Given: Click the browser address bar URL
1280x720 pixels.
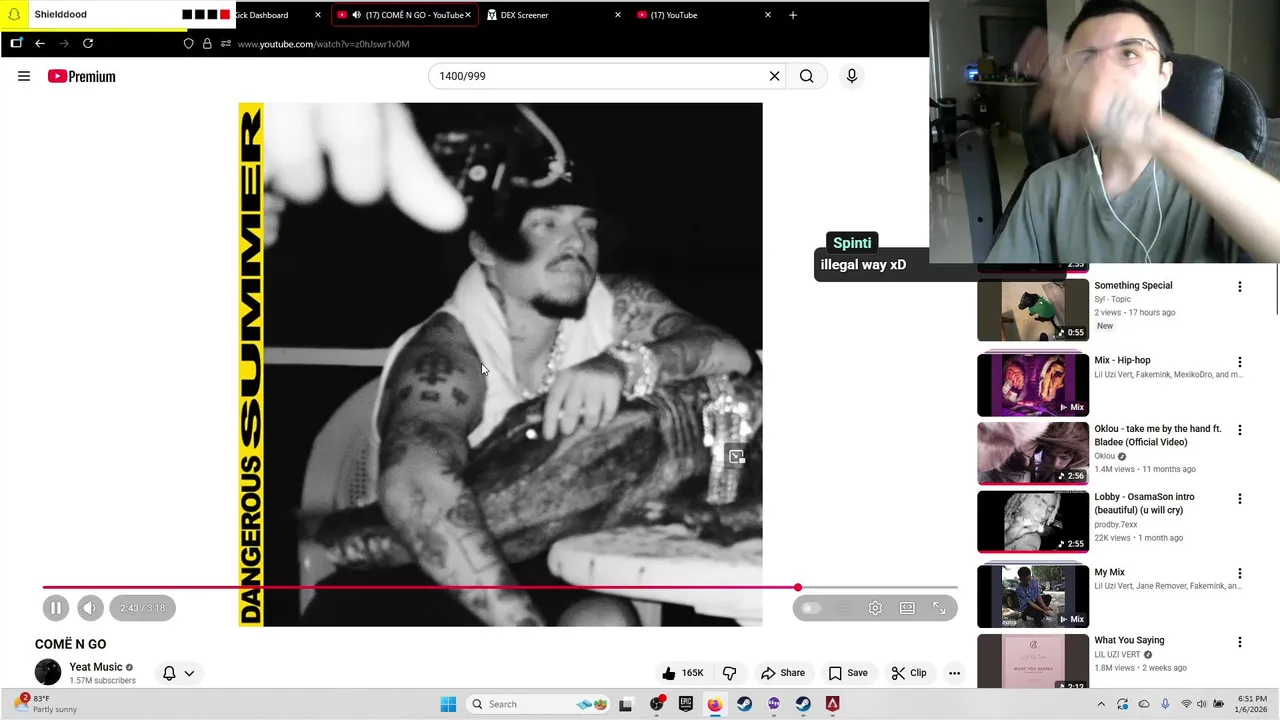Looking at the screenshot, I should click(x=324, y=44).
